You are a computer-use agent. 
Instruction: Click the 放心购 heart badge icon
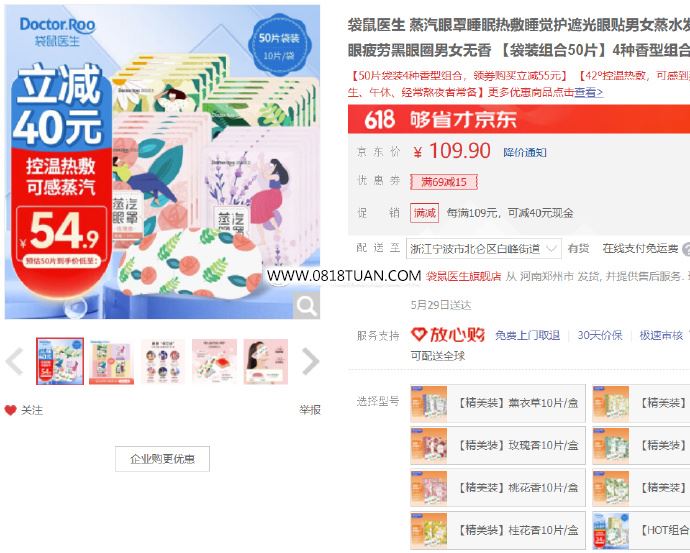tap(418, 334)
